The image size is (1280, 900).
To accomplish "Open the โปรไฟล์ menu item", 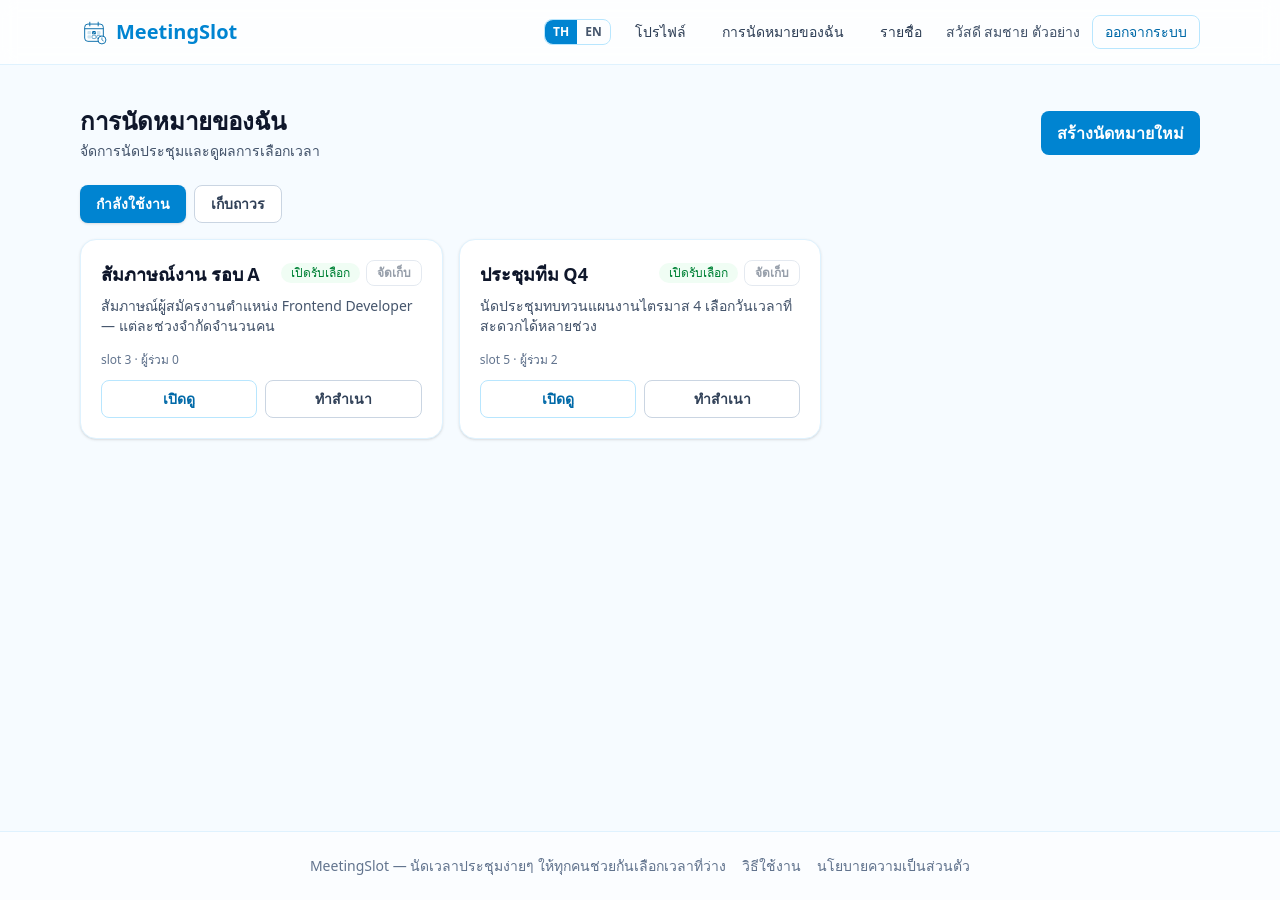I will [x=660, y=32].
